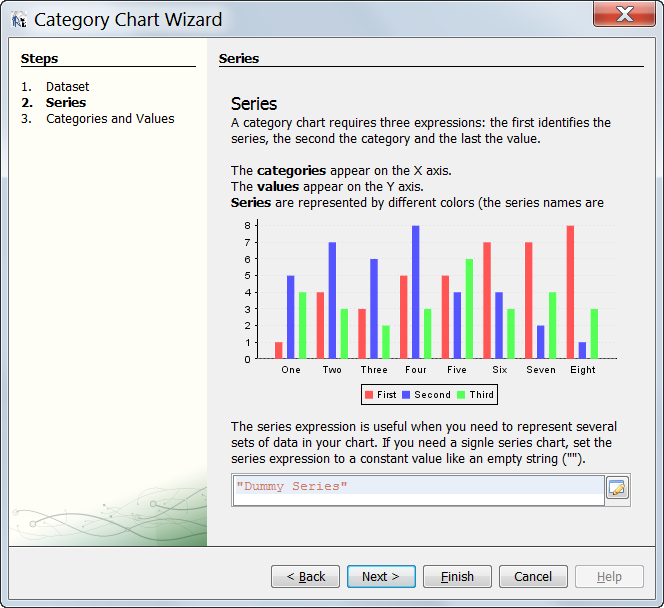Viewport: 664px width, 608px height.
Task: Click the blue Second legend swatch
Action: [x=407, y=395]
